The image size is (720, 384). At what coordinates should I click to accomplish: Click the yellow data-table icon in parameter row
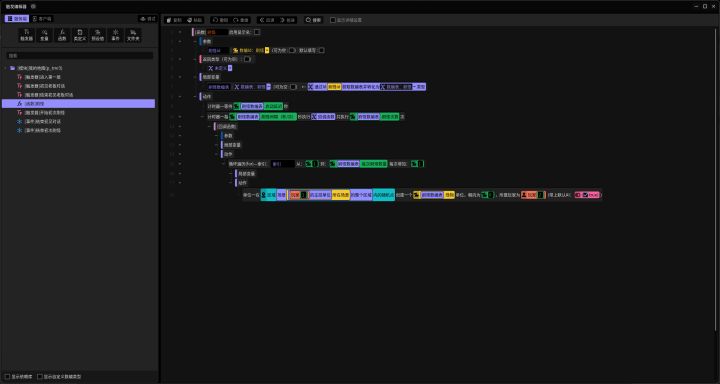tap(236, 50)
